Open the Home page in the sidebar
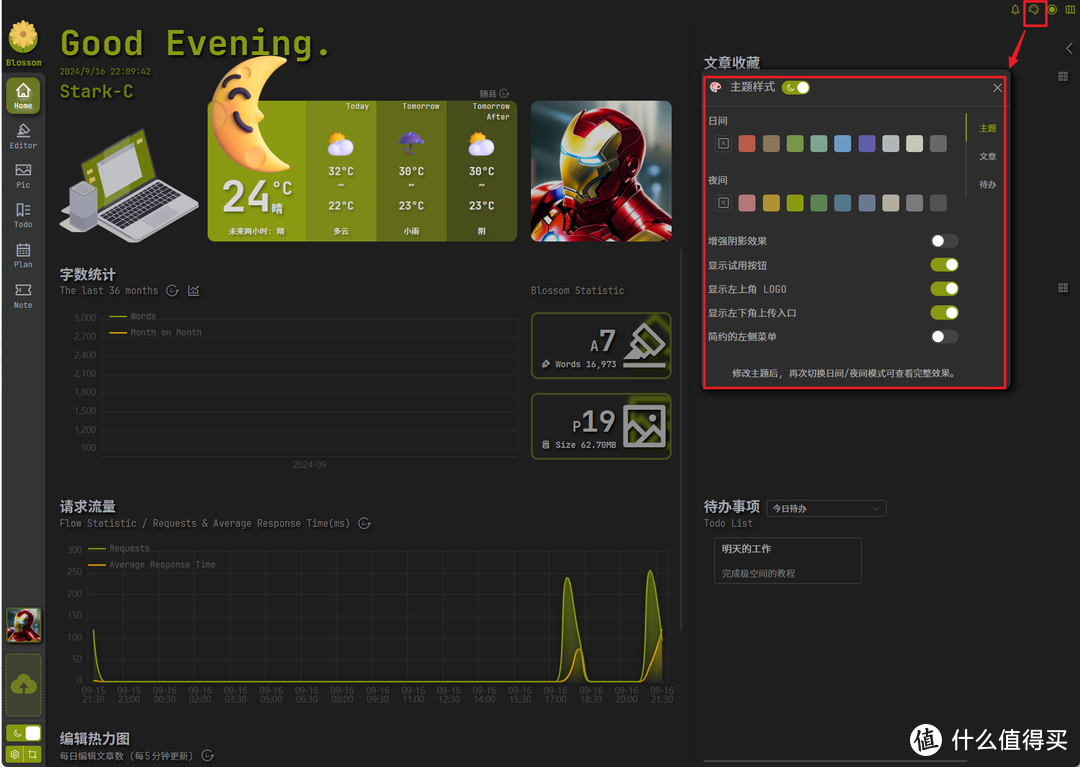1080x767 pixels. coord(23,95)
